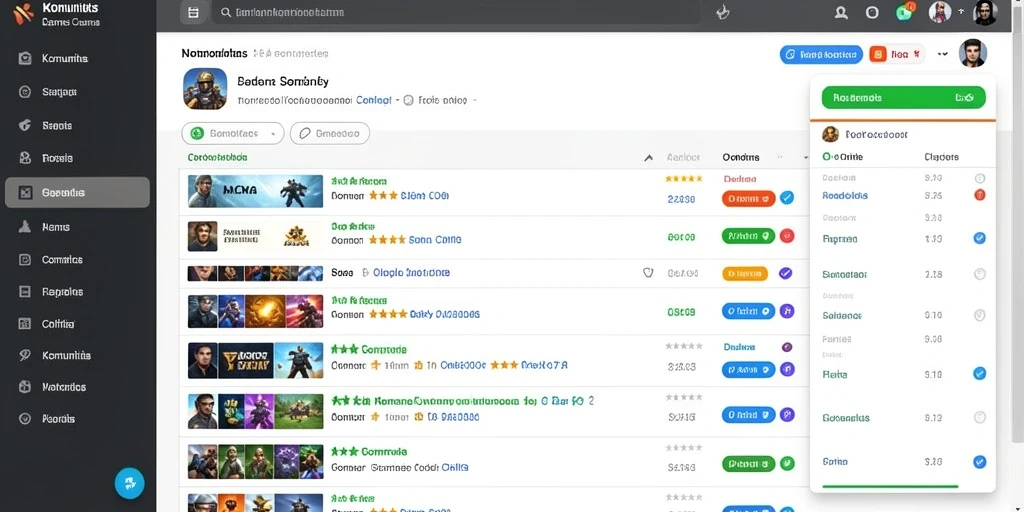The width and height of the screenshot is (1024, 512).
Task: Click the speech-bubble sidebar icon above 'Netandos'
Action: point(25,355)
